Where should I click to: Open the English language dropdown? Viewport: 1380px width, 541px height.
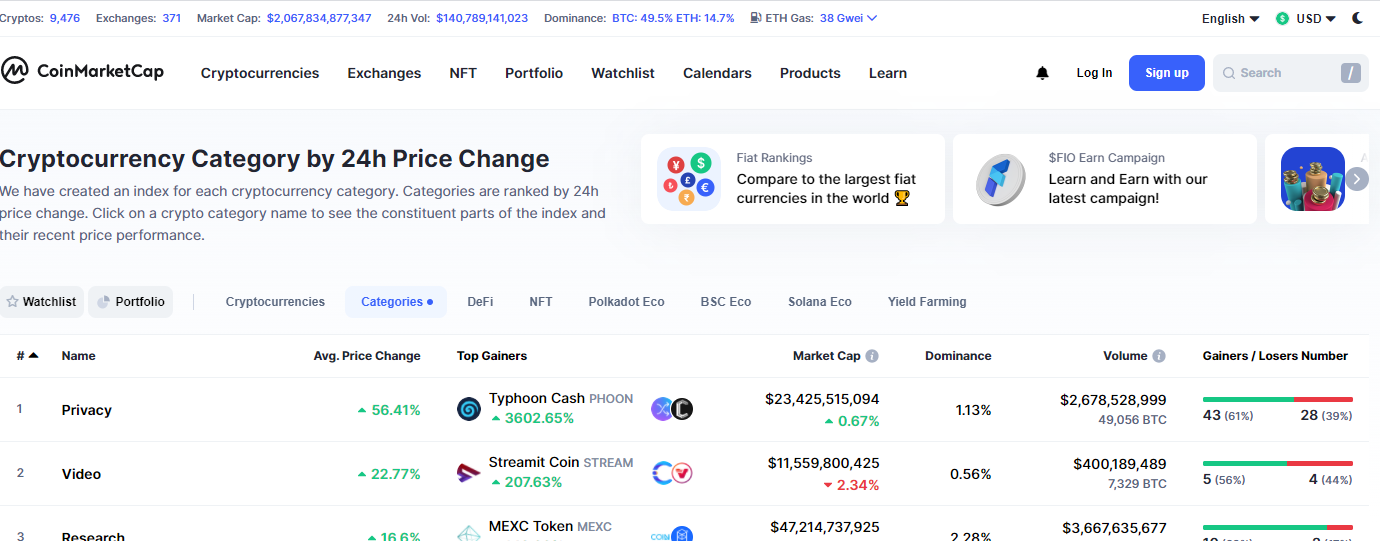[1230, 18]
